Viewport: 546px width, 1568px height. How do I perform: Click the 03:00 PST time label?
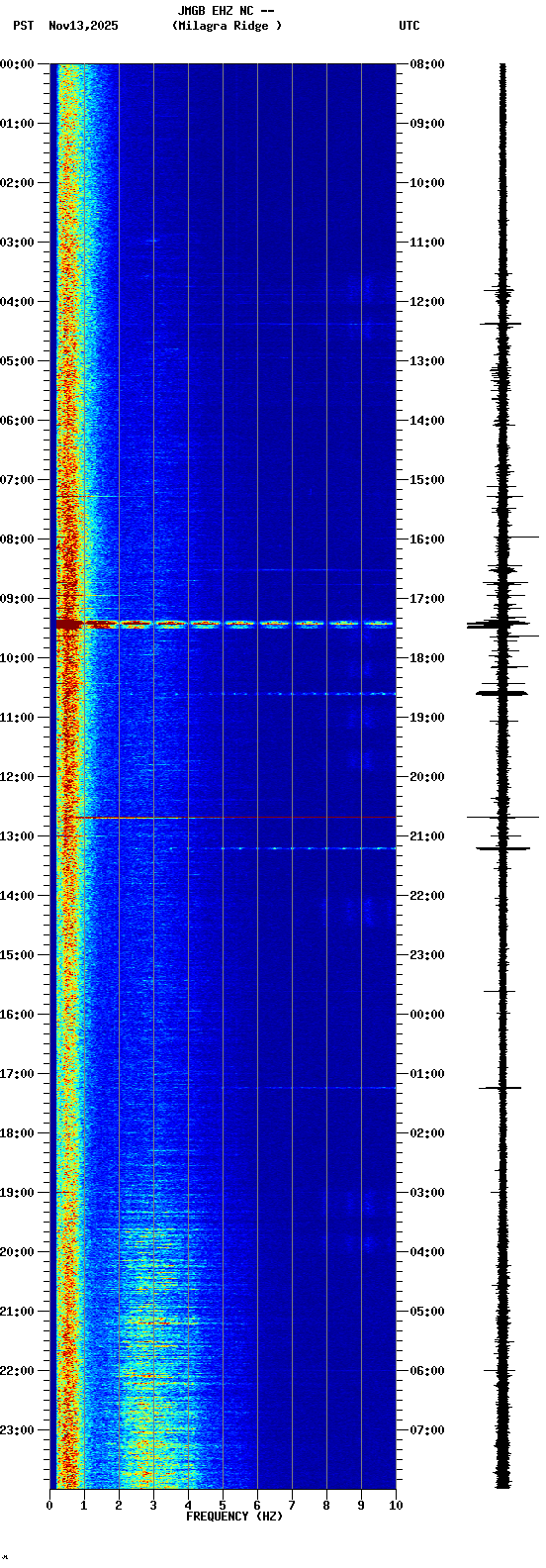pos(19,243)
